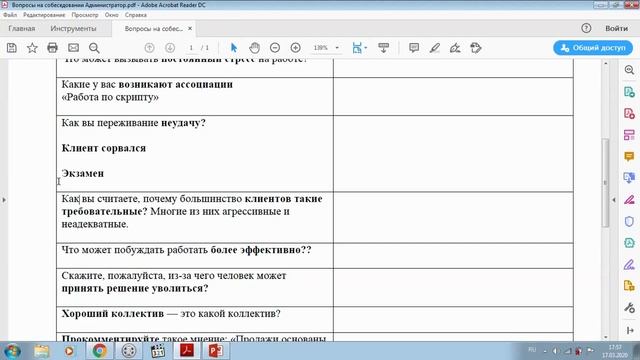Open the Create PDF tool in right pane
The height and width of the screenshot is (360, 640).
[x=629, y=113]
